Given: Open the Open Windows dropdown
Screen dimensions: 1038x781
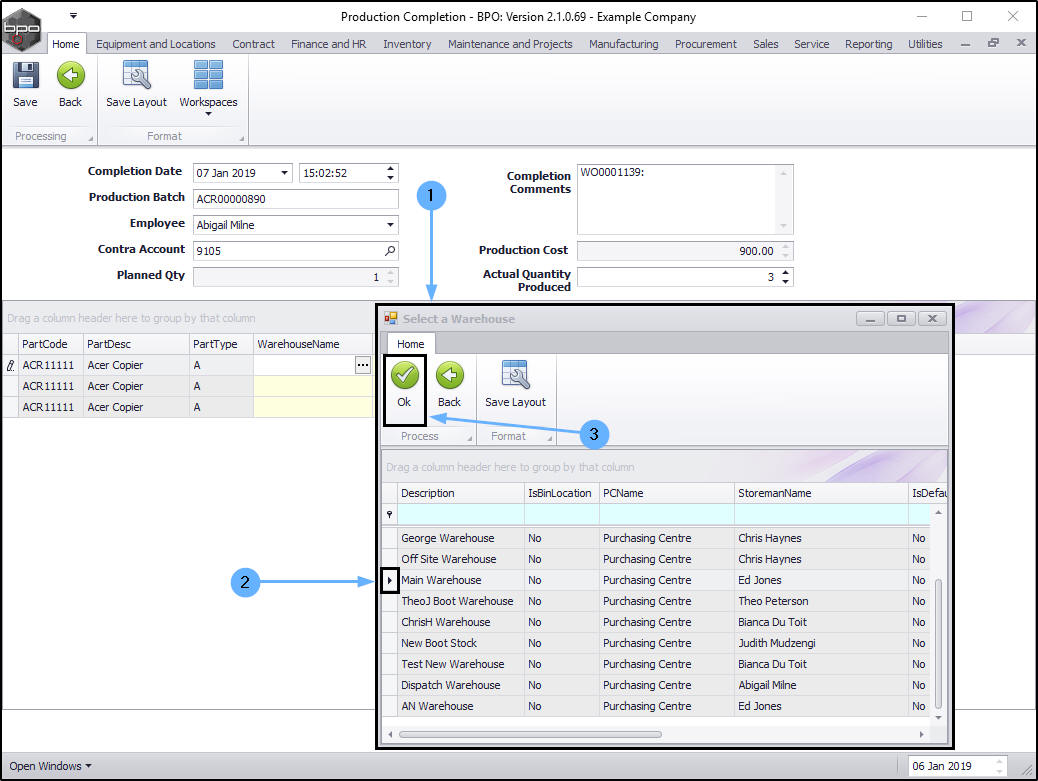Looking at the screenshot, I should [50, 766].
